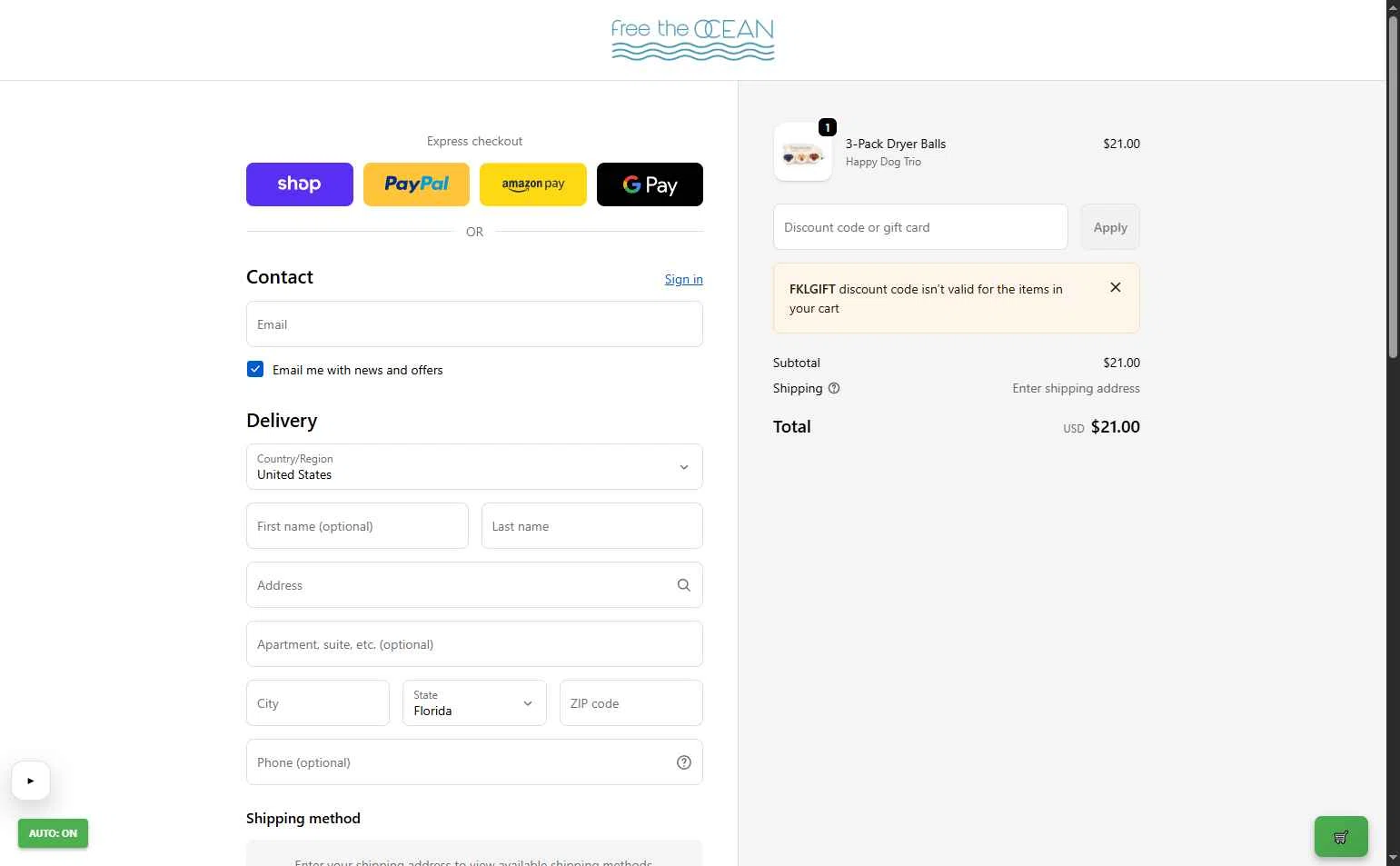Click the Phone (optional) field
1400x866 pixels.
[474, 762]
